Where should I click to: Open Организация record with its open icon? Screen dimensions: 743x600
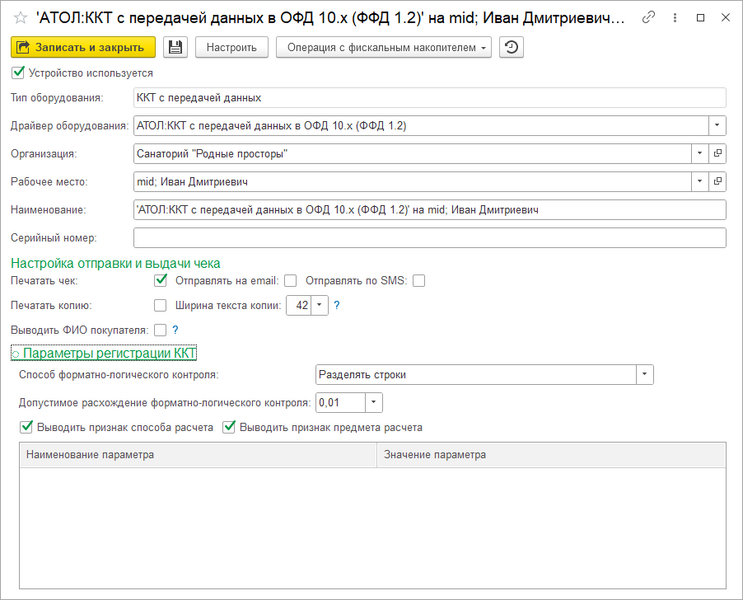click(718, 154)
